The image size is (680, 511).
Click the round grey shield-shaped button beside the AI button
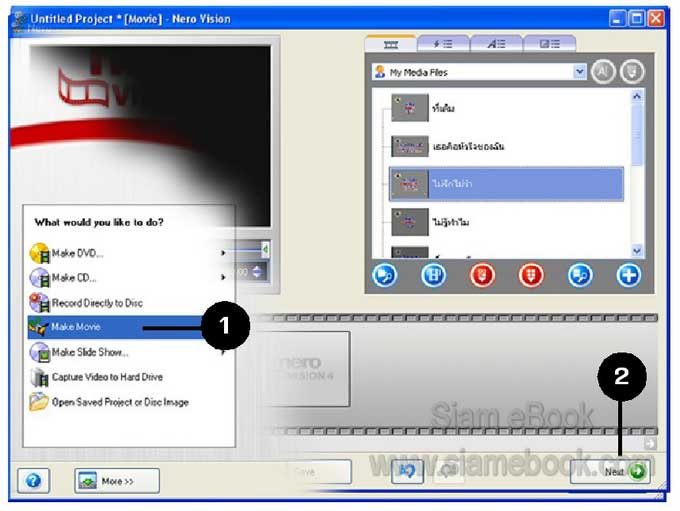[632, 72]
